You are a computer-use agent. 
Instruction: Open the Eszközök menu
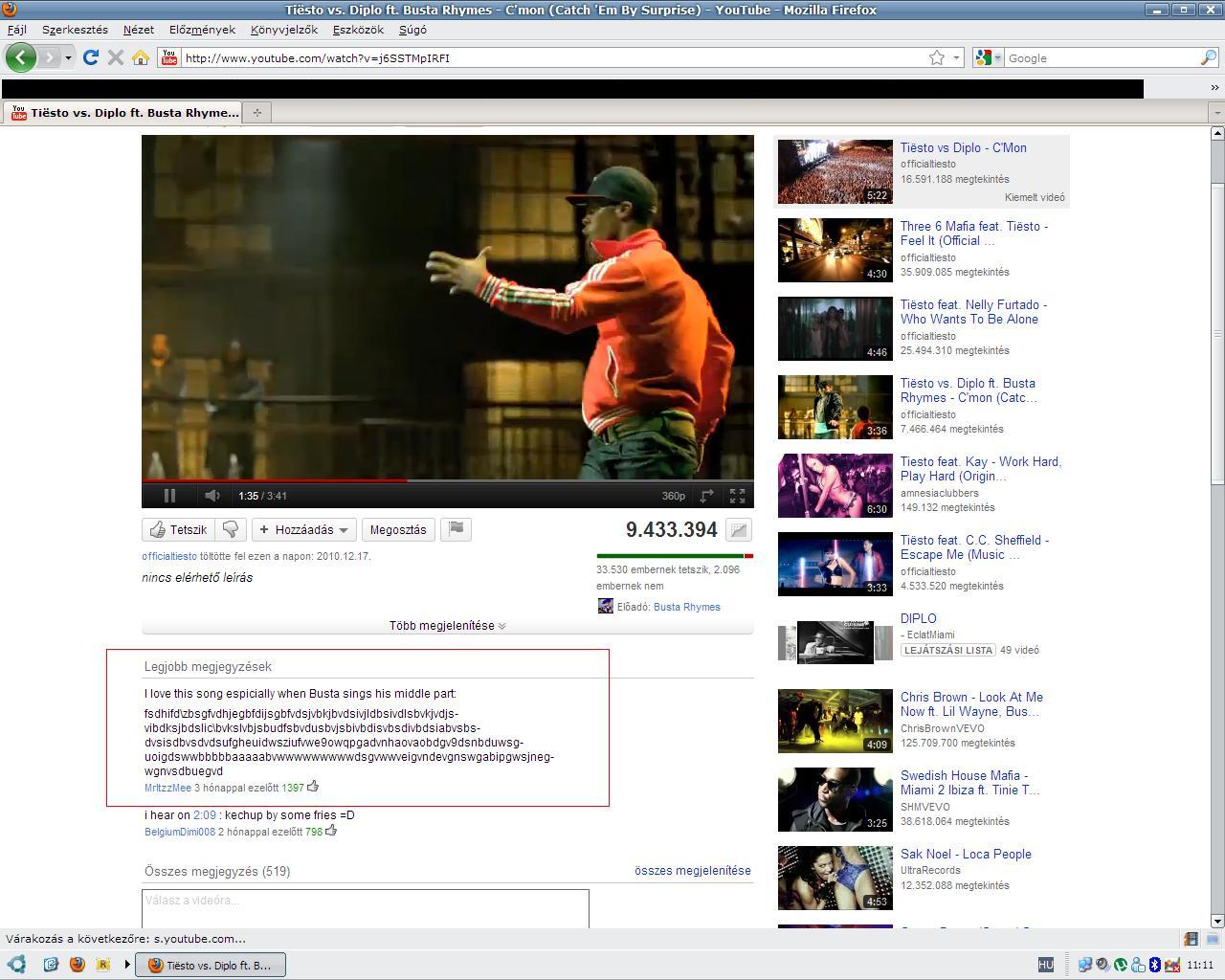358,30
